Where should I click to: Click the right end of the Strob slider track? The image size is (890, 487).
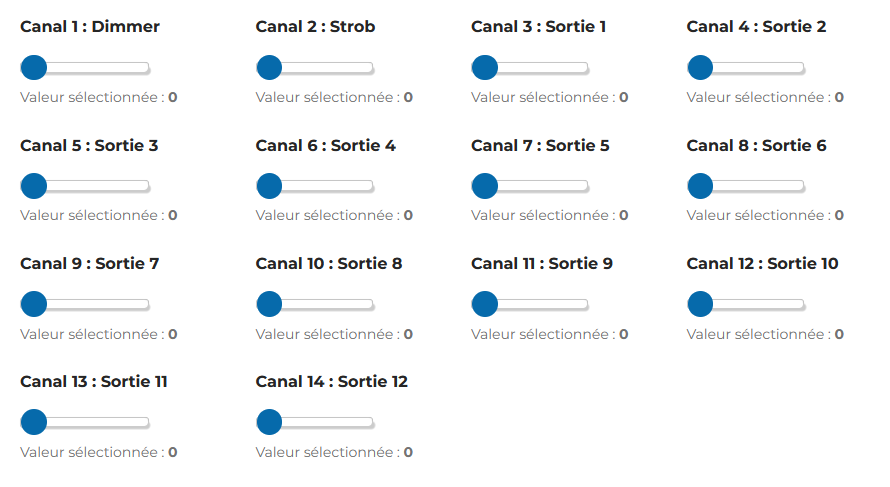pos(370,68)
